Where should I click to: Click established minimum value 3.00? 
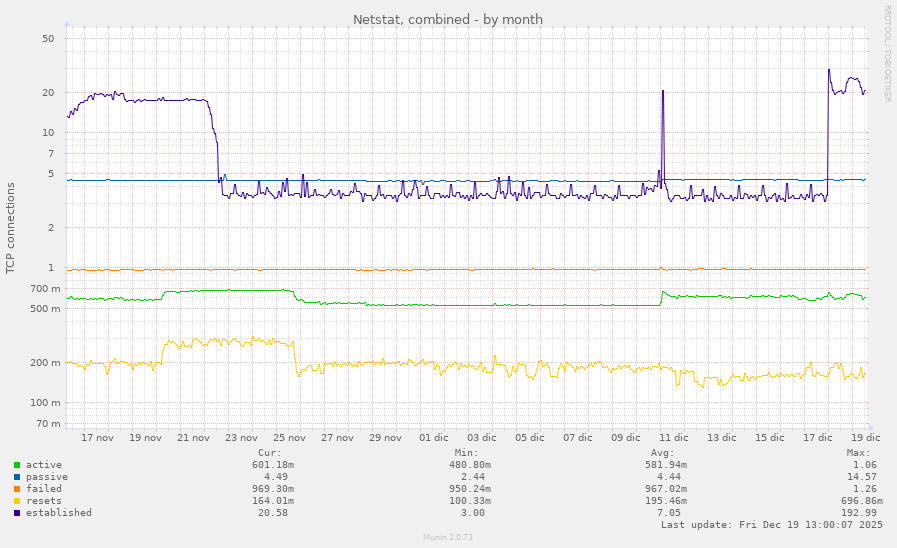click(x=472, y=513)
